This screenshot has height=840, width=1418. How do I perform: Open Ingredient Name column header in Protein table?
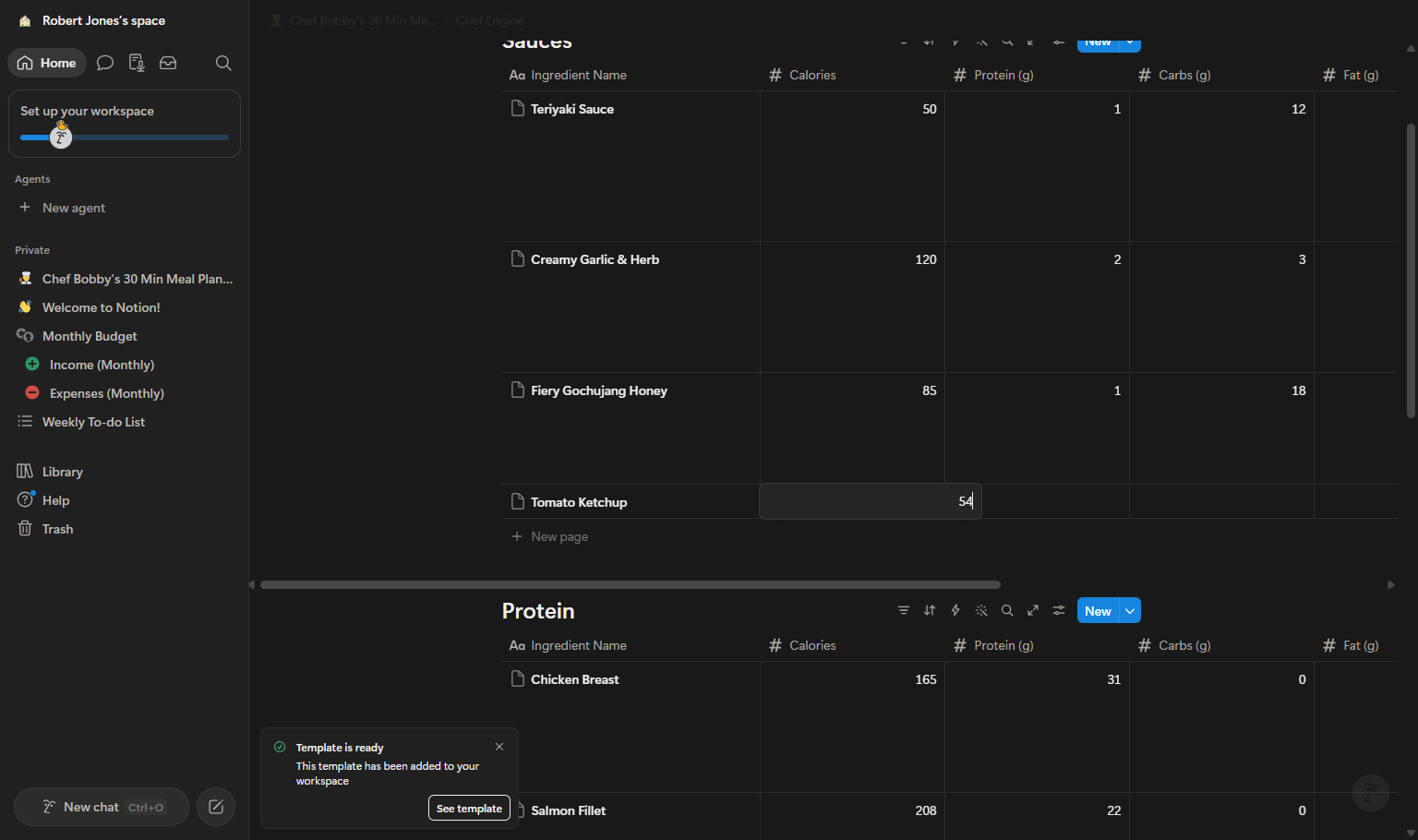tap(631, 645)
